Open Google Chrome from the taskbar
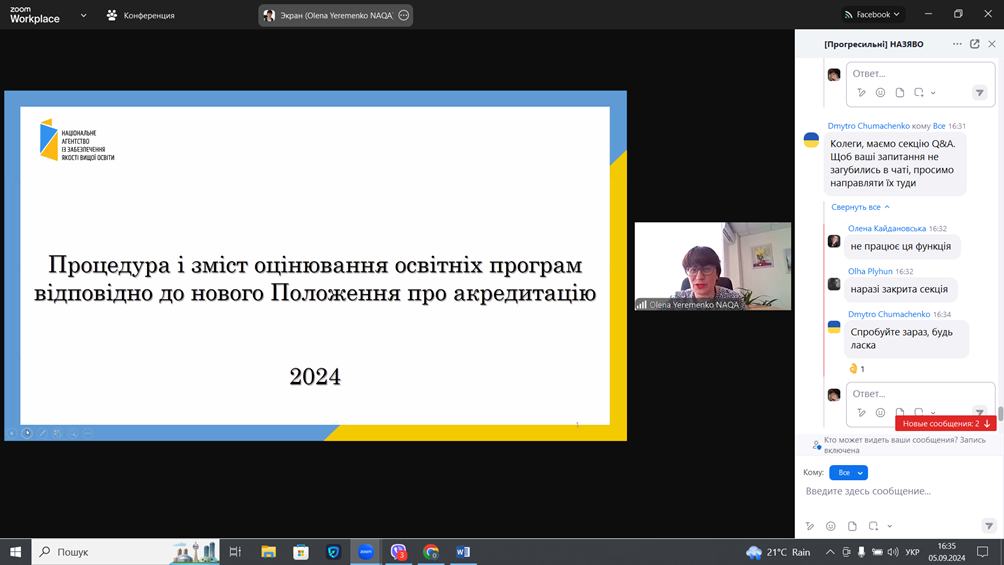 (x=431, y=552)
